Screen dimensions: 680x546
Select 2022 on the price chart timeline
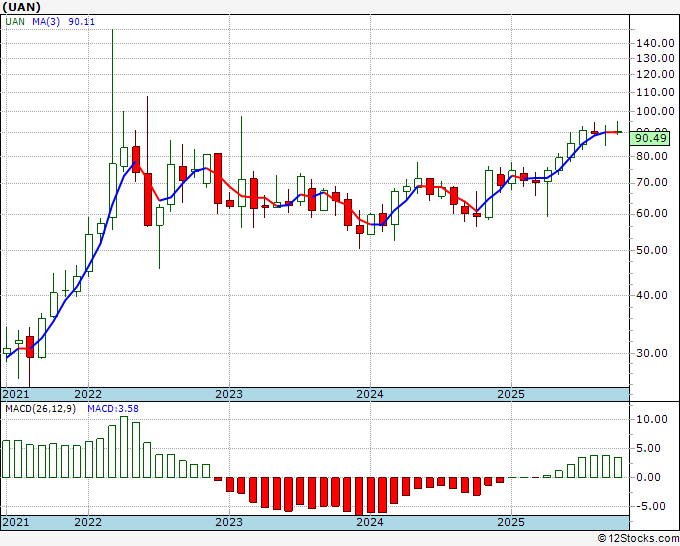88,394
